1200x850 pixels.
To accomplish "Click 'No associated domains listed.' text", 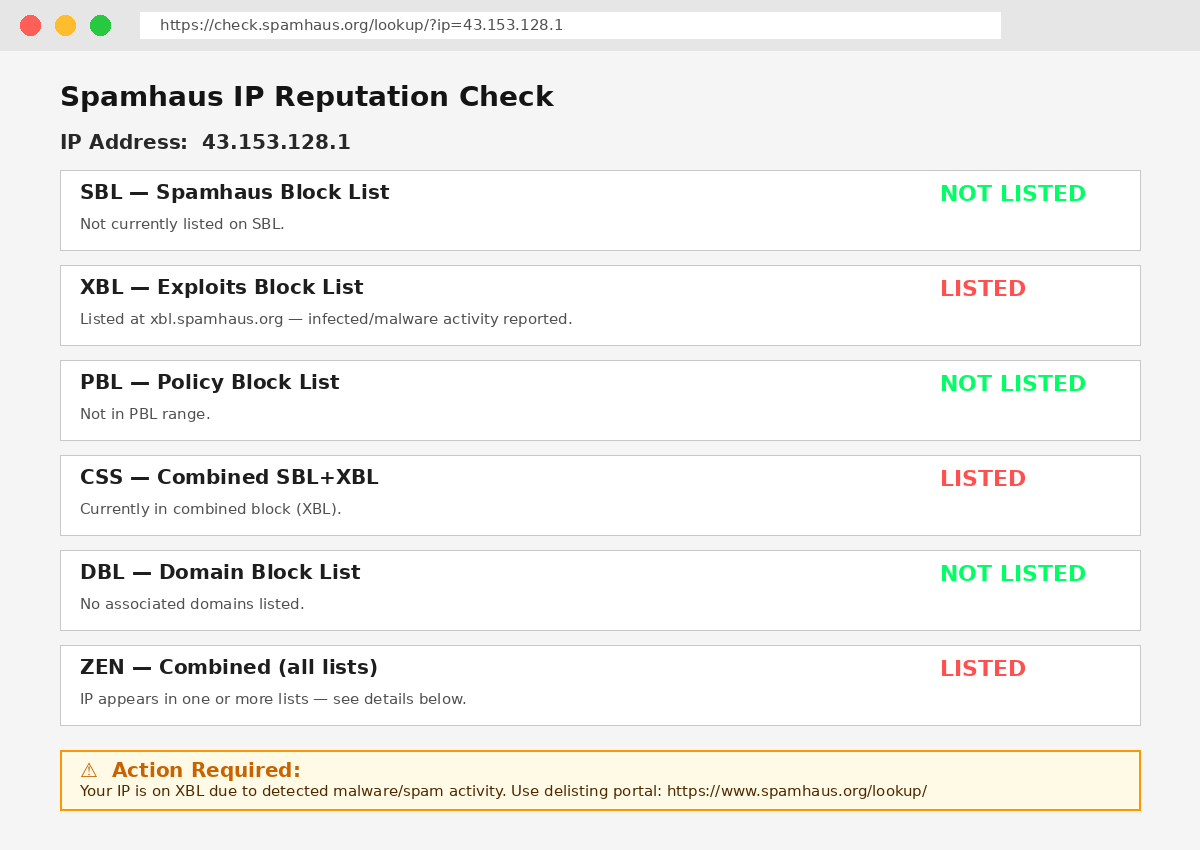I will click(192, 604).
